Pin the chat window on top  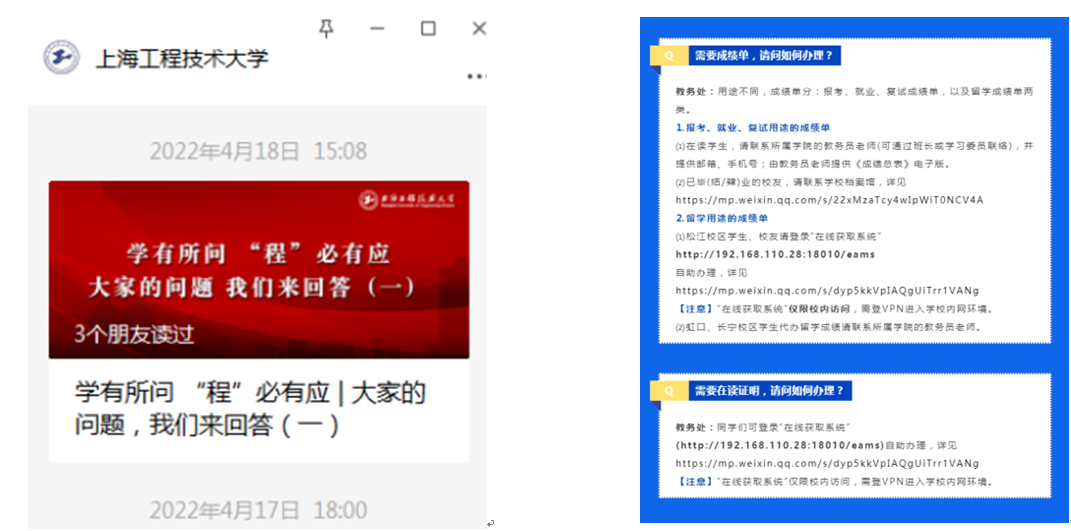(326, 28)
